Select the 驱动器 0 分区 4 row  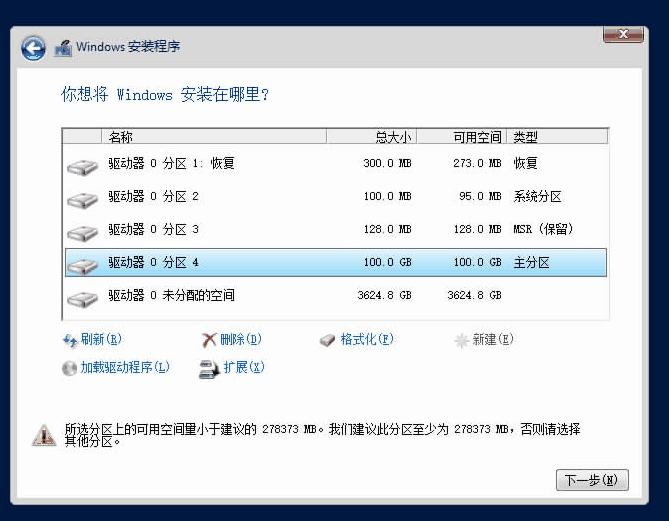click(x=334, y=263)
